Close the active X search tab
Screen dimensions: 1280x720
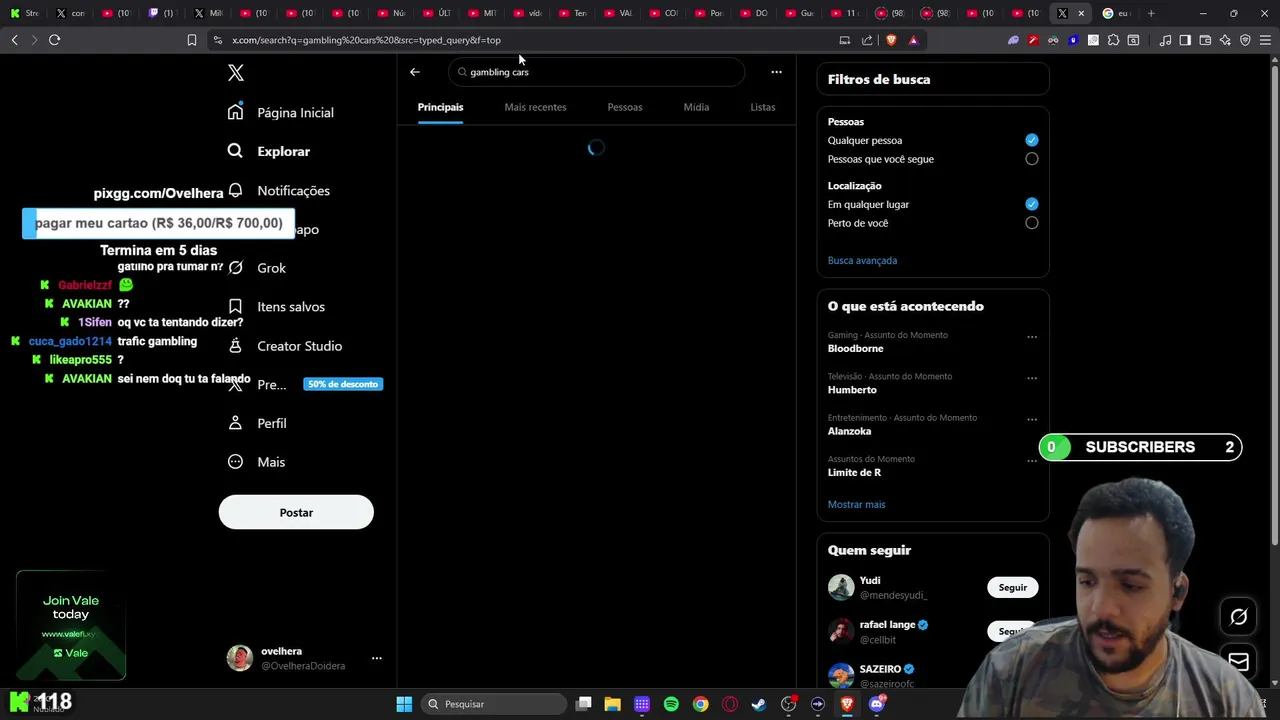(x=1081, y=13)
